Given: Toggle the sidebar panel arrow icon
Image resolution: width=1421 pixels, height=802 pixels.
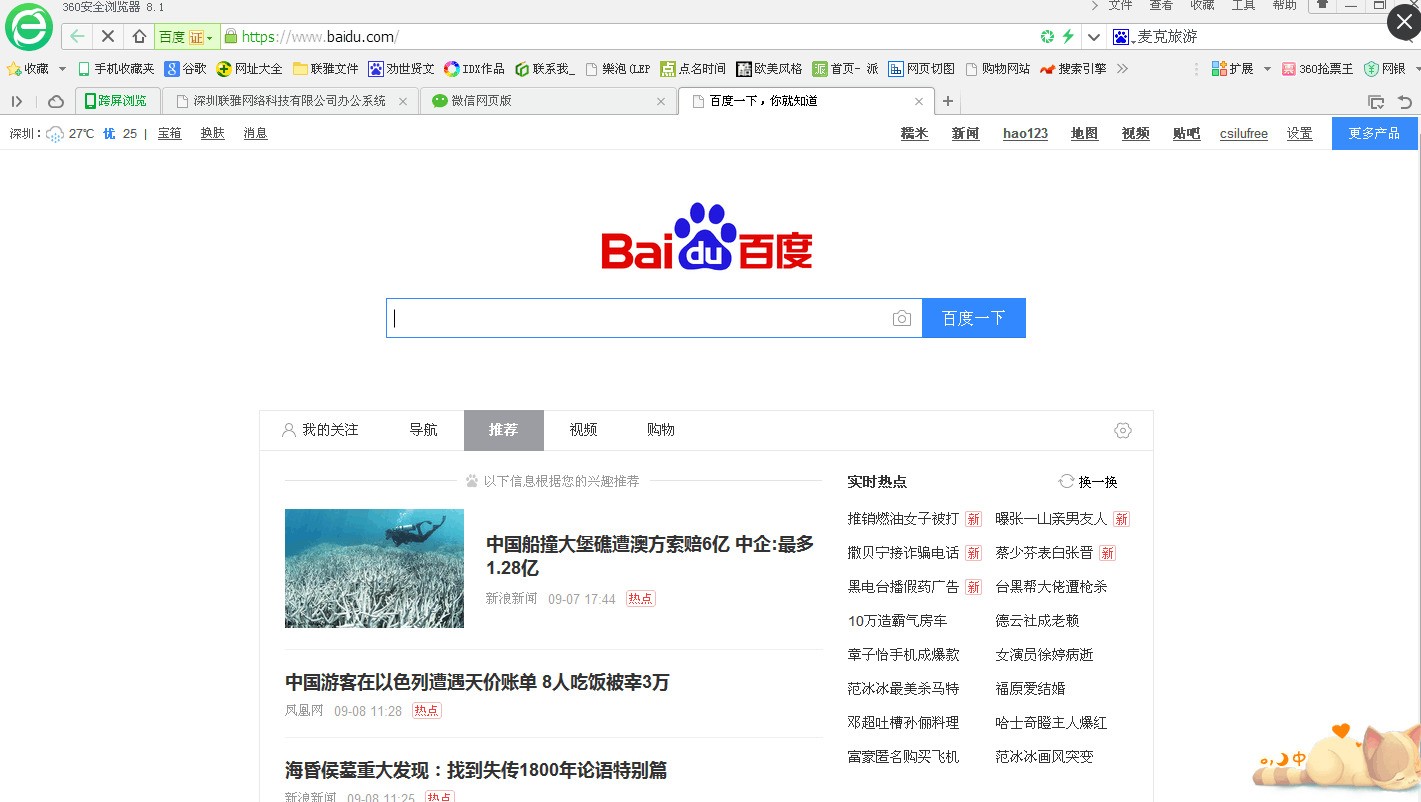Looking at the screenshot, I should [x=17, y=101].
